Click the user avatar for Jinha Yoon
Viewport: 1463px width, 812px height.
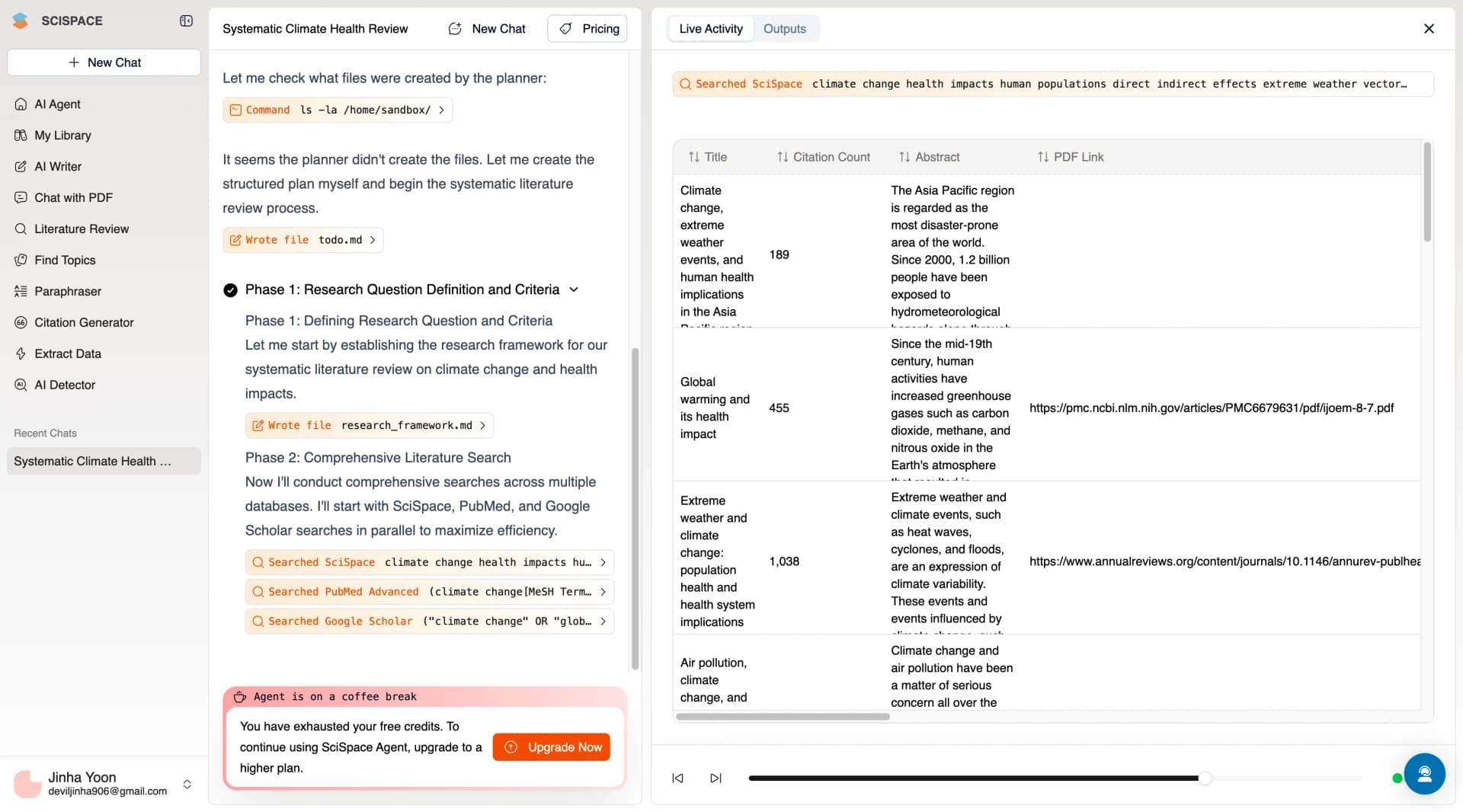(27, 784)
